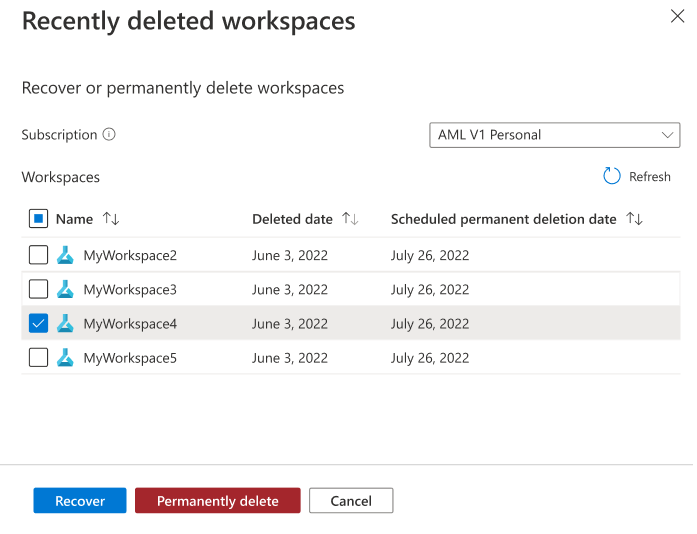Click the MyWorkspace3 name text
Screen dimensions: 697x534
[x=130, y=289]
